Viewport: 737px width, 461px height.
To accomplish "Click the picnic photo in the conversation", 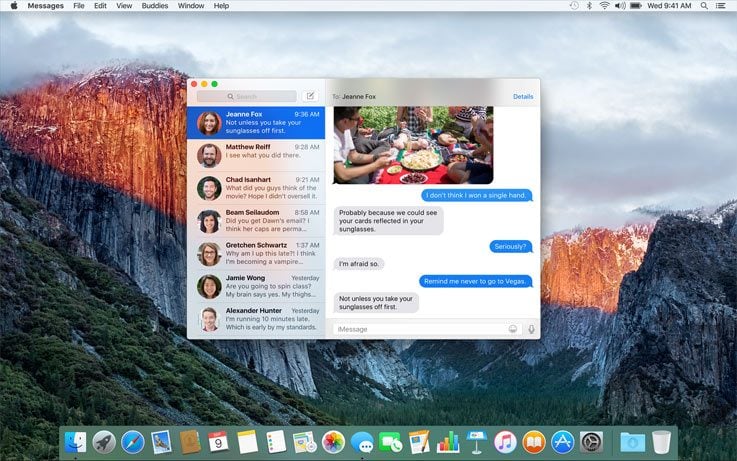I will (x=413, y=145).
